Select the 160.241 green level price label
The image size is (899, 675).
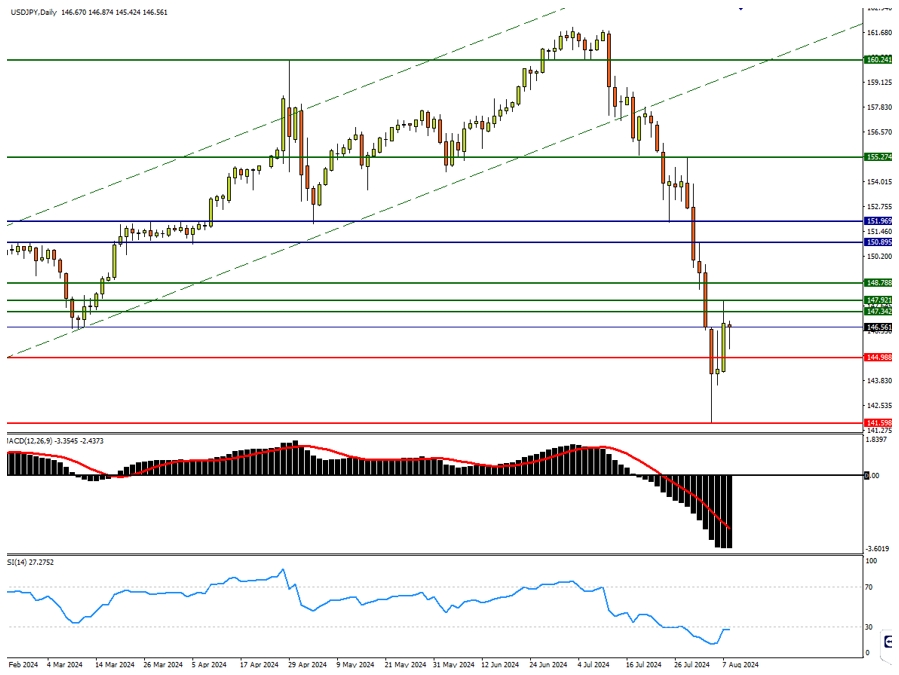(x=879, y=59)
